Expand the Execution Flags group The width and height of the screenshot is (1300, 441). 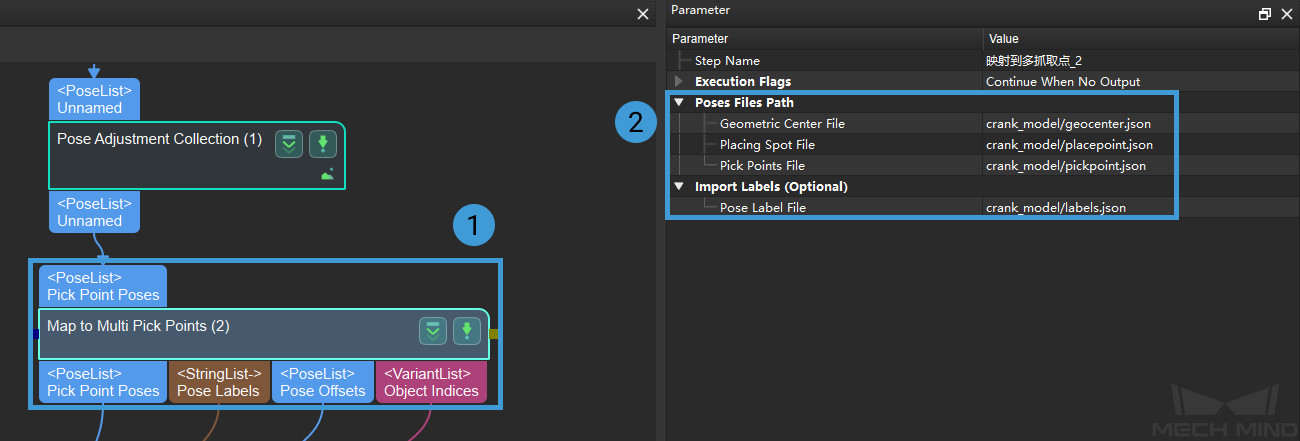680,81
